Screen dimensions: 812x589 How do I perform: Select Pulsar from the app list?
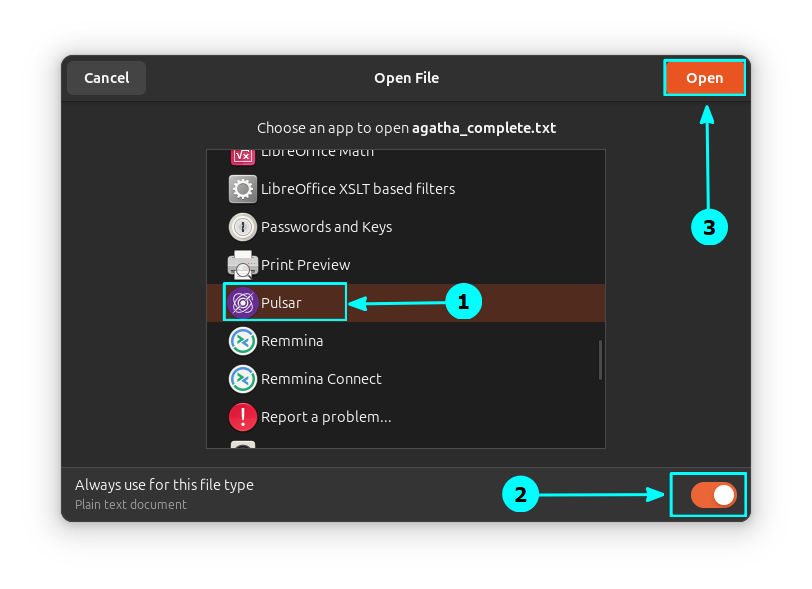coord(282,303)
